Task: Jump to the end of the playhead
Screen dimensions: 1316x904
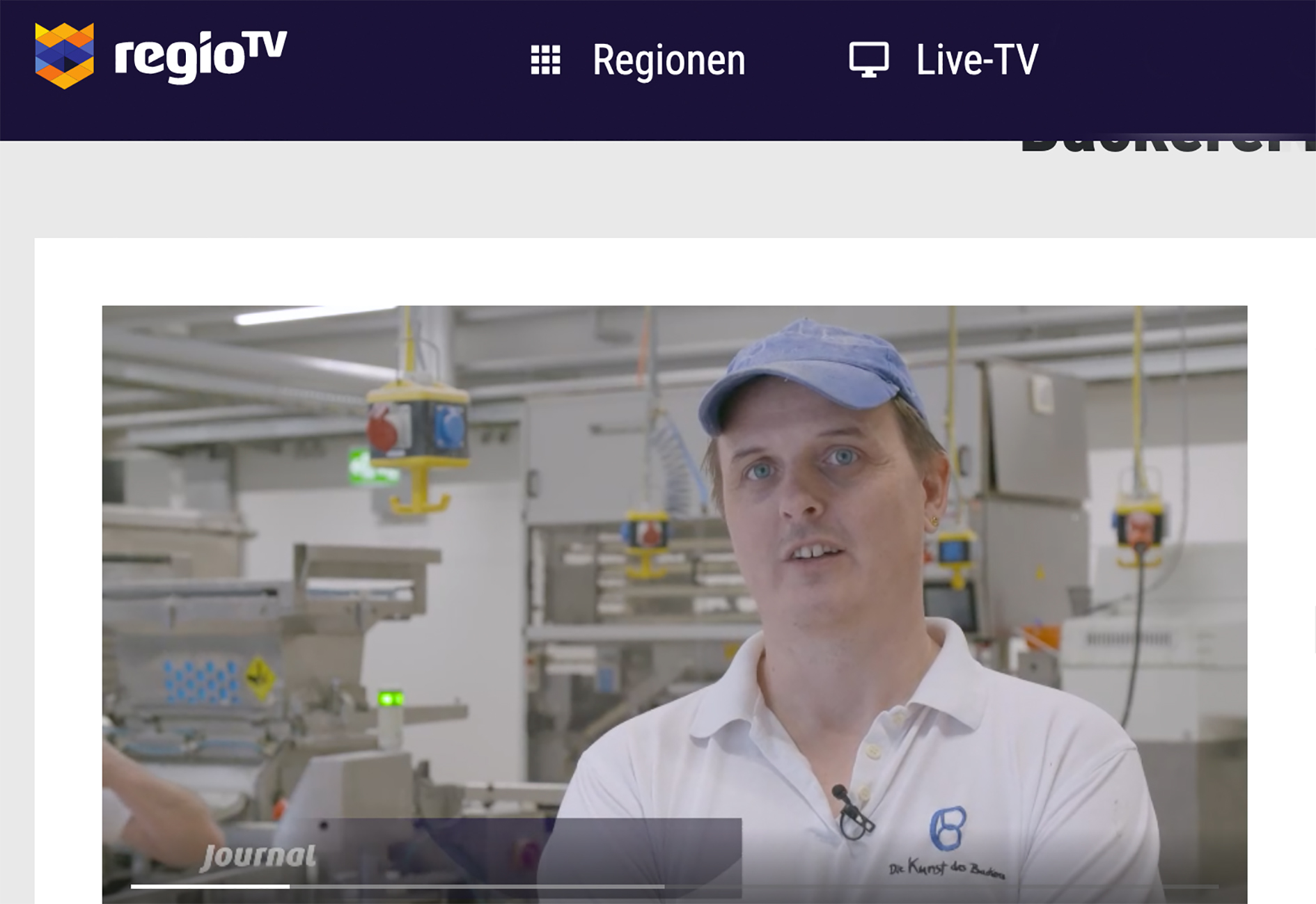Action: click(x=289, y=886)
